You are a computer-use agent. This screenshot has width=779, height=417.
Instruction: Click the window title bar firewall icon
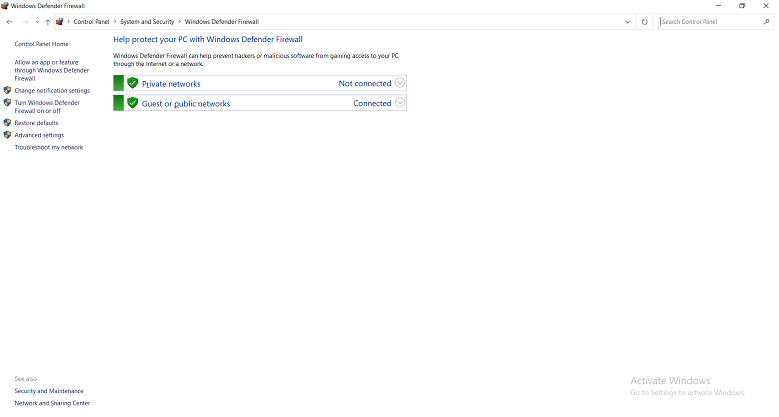(x=5, y=6)
